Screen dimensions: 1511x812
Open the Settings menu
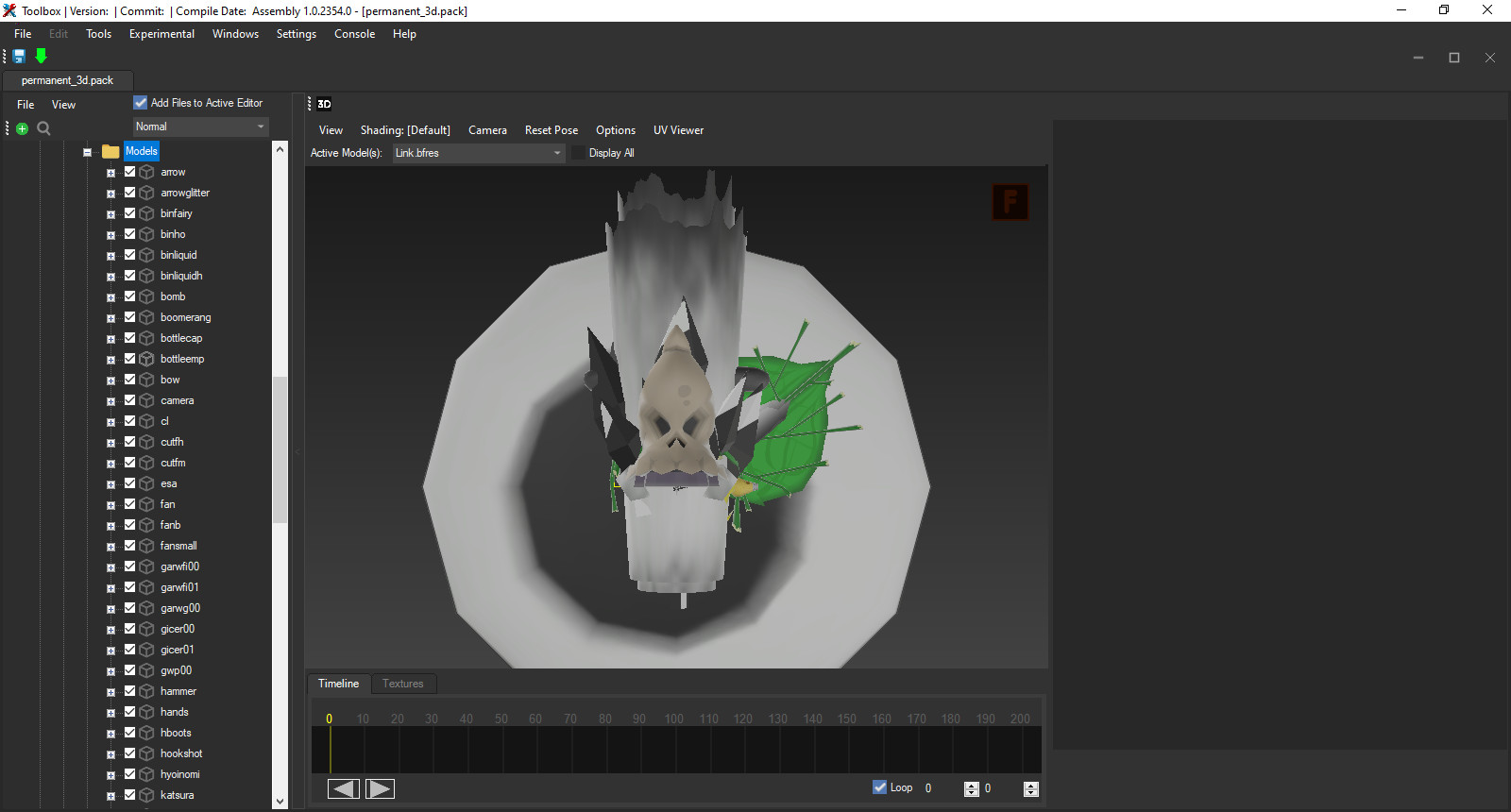click(297, 34)
